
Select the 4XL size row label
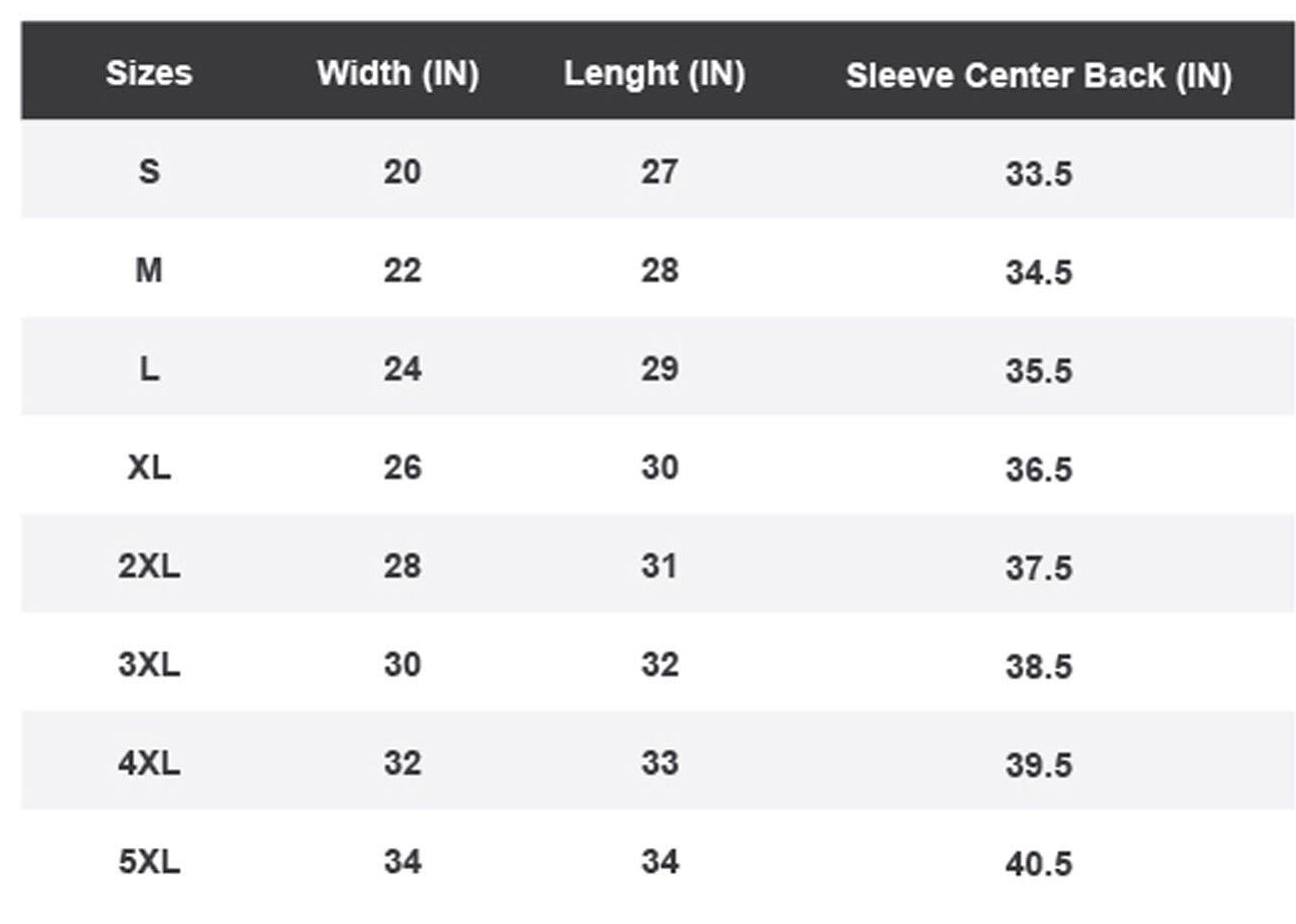(x=149, y=763)
